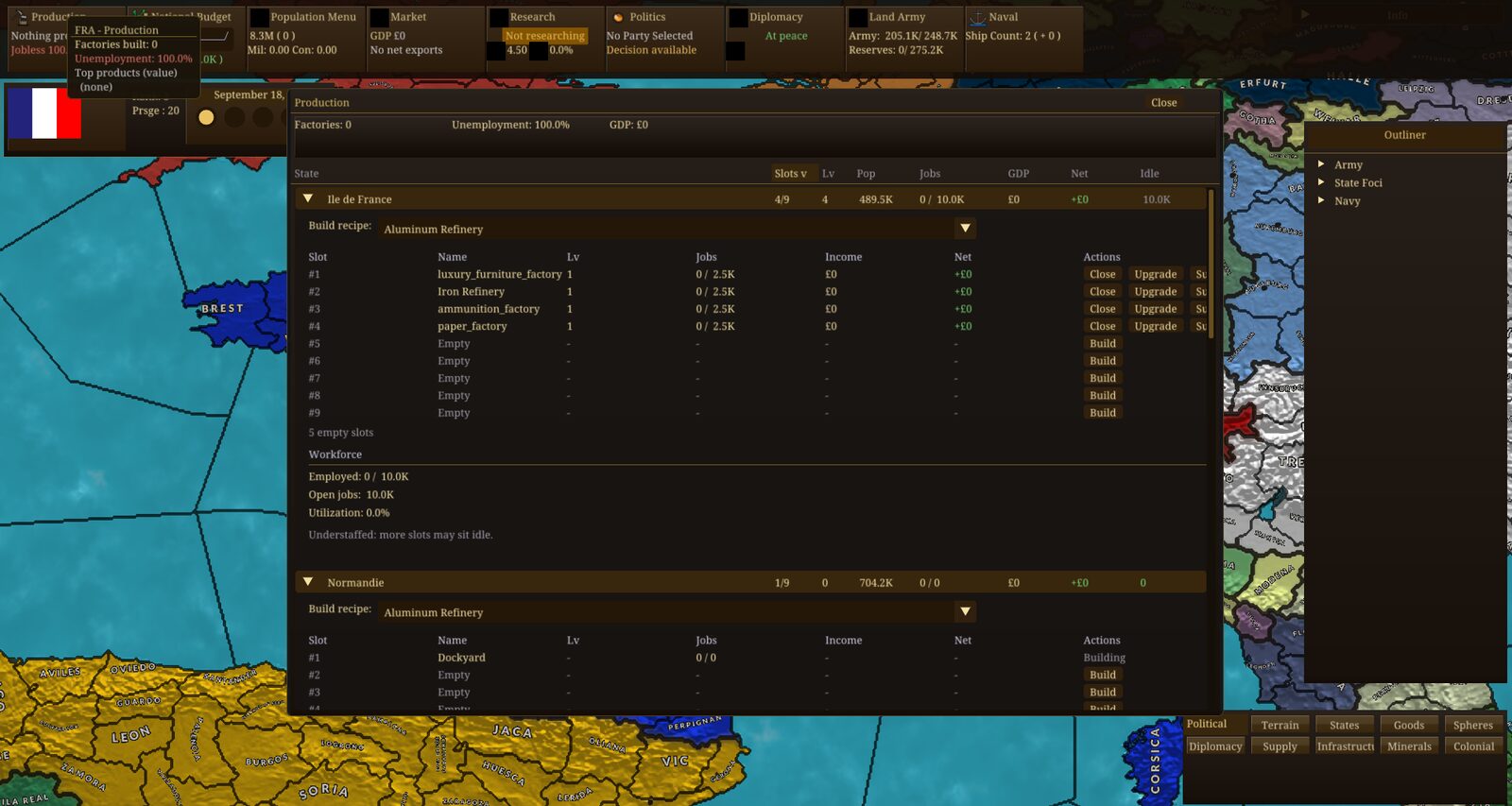1512x806 pixels.
Task: Click the State column header
Action: [306, 173]
